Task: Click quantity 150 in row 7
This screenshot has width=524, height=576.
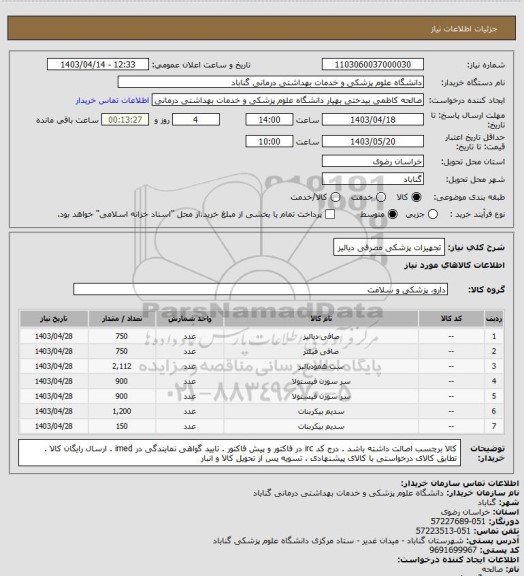Action: tap(122, 426)
